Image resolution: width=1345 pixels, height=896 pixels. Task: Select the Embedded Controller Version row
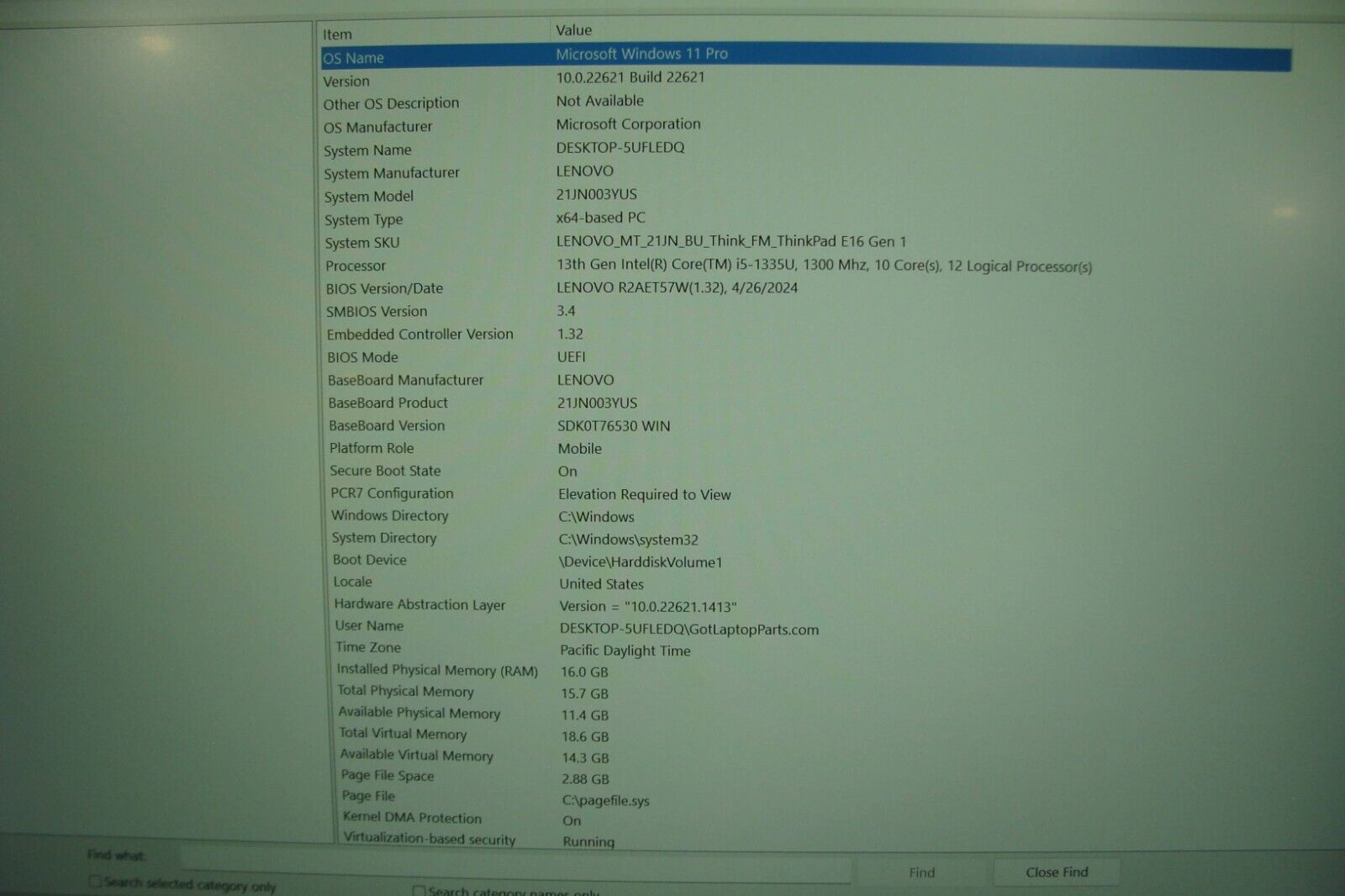pyautogui.click(x=805, y=334)
